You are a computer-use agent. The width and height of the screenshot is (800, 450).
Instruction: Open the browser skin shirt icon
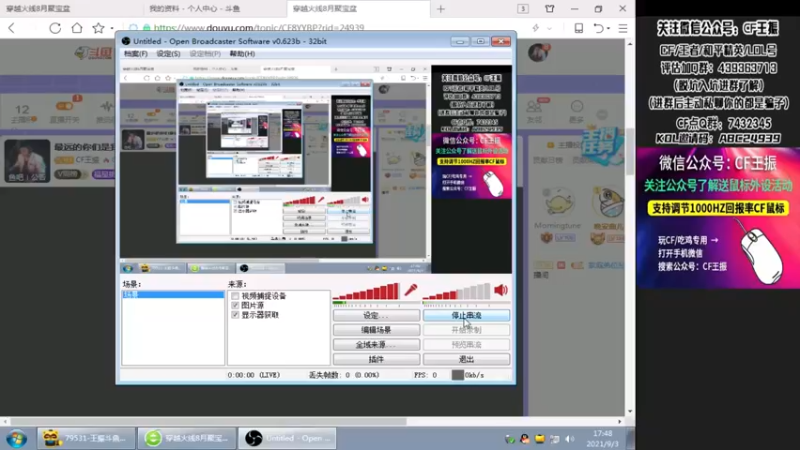[x=549, y=9]
